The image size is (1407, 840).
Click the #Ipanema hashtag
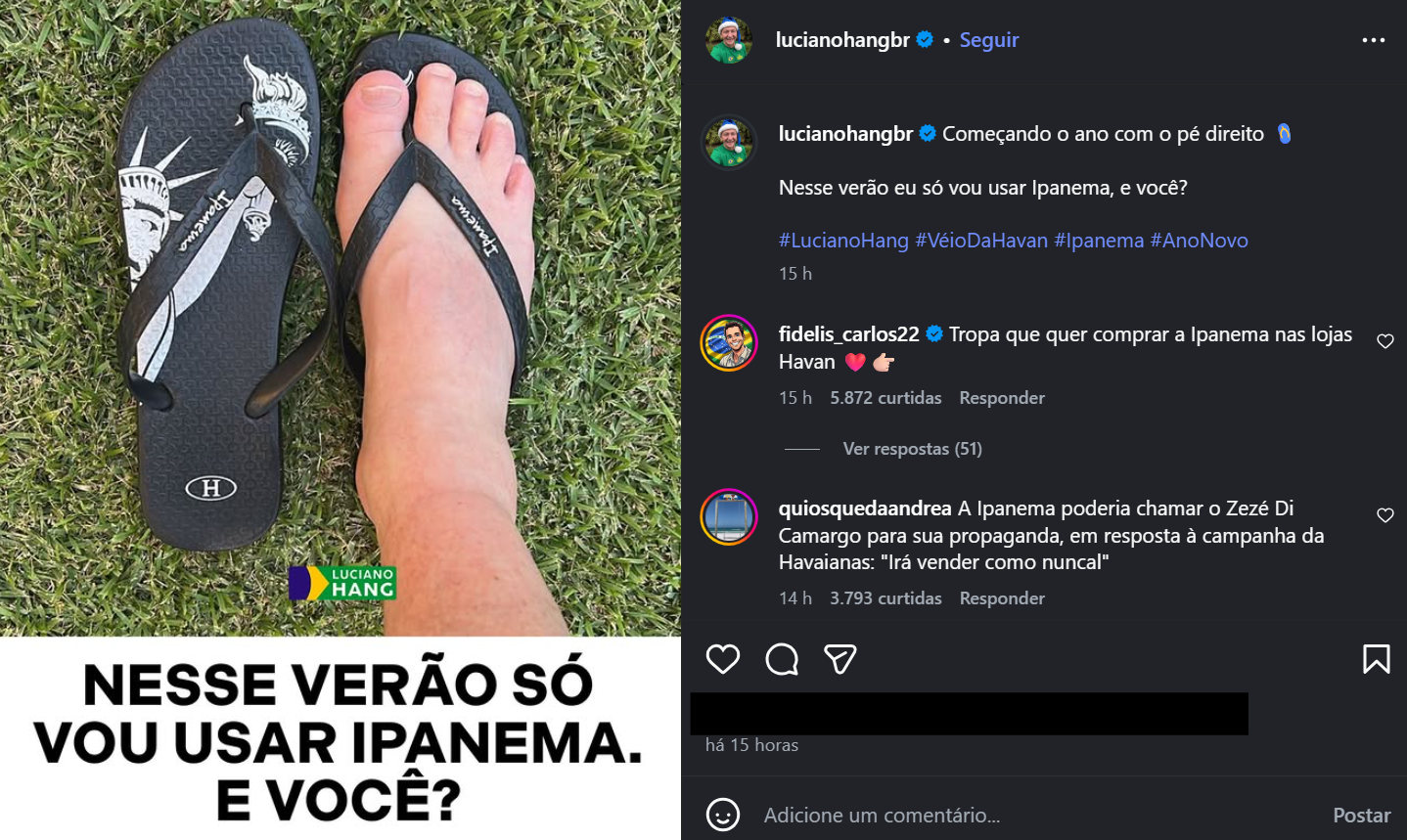(1099, 241)
